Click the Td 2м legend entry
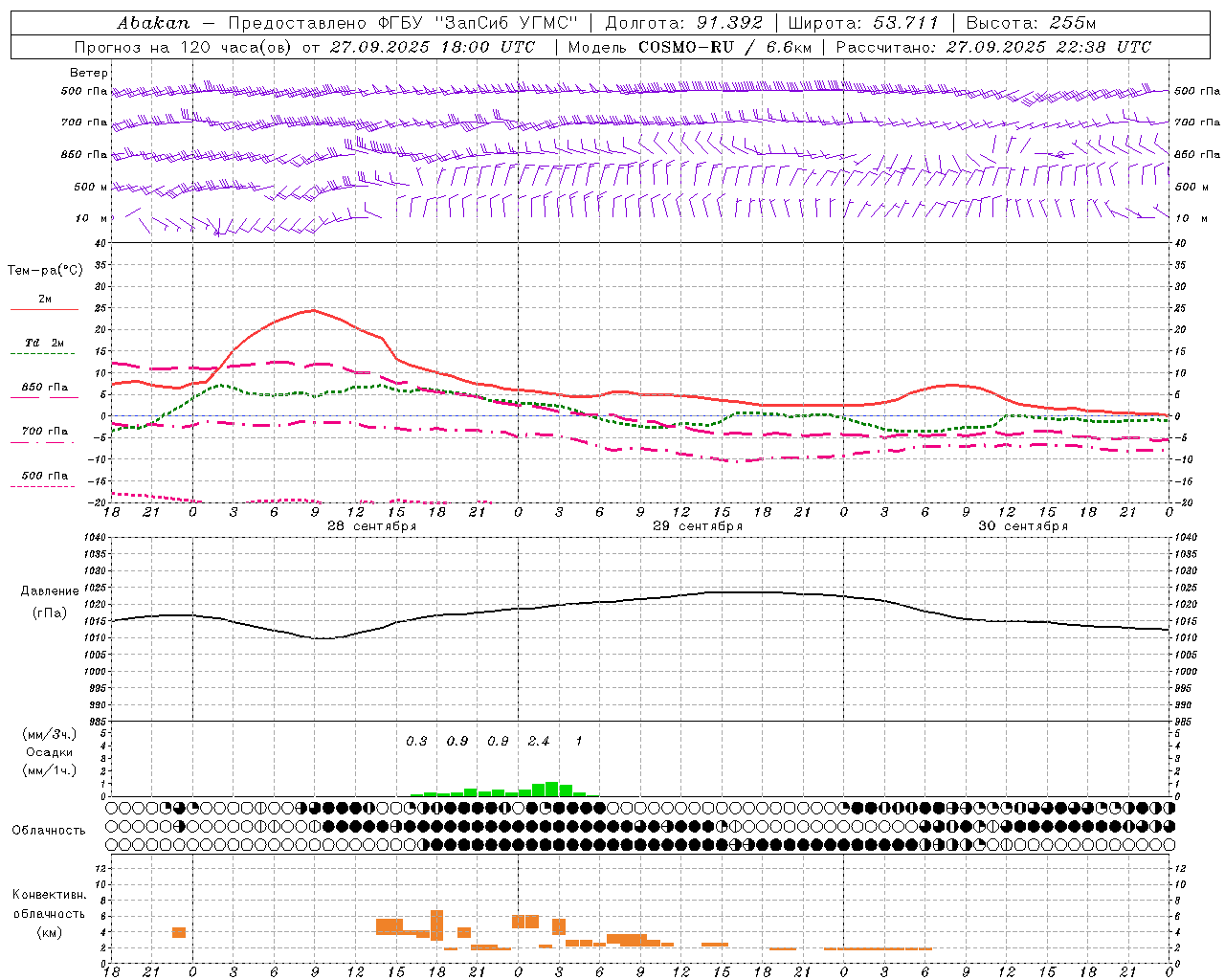The image size is (1225, 980). (44, 343)
